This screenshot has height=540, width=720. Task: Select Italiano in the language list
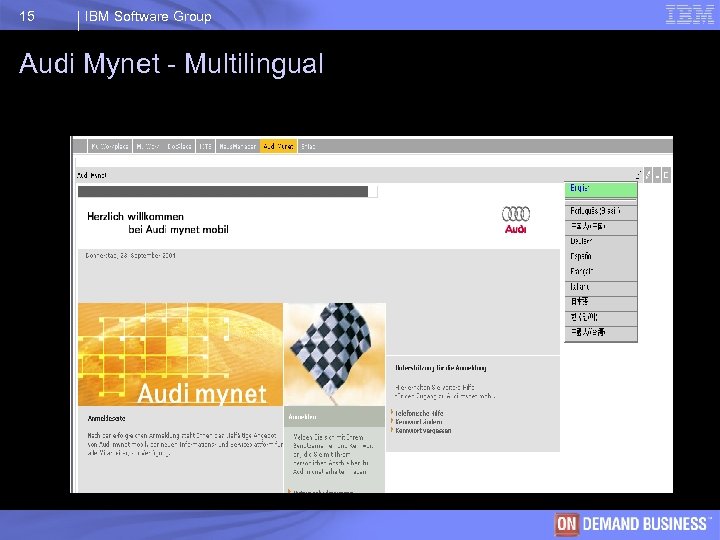[601, 287]
